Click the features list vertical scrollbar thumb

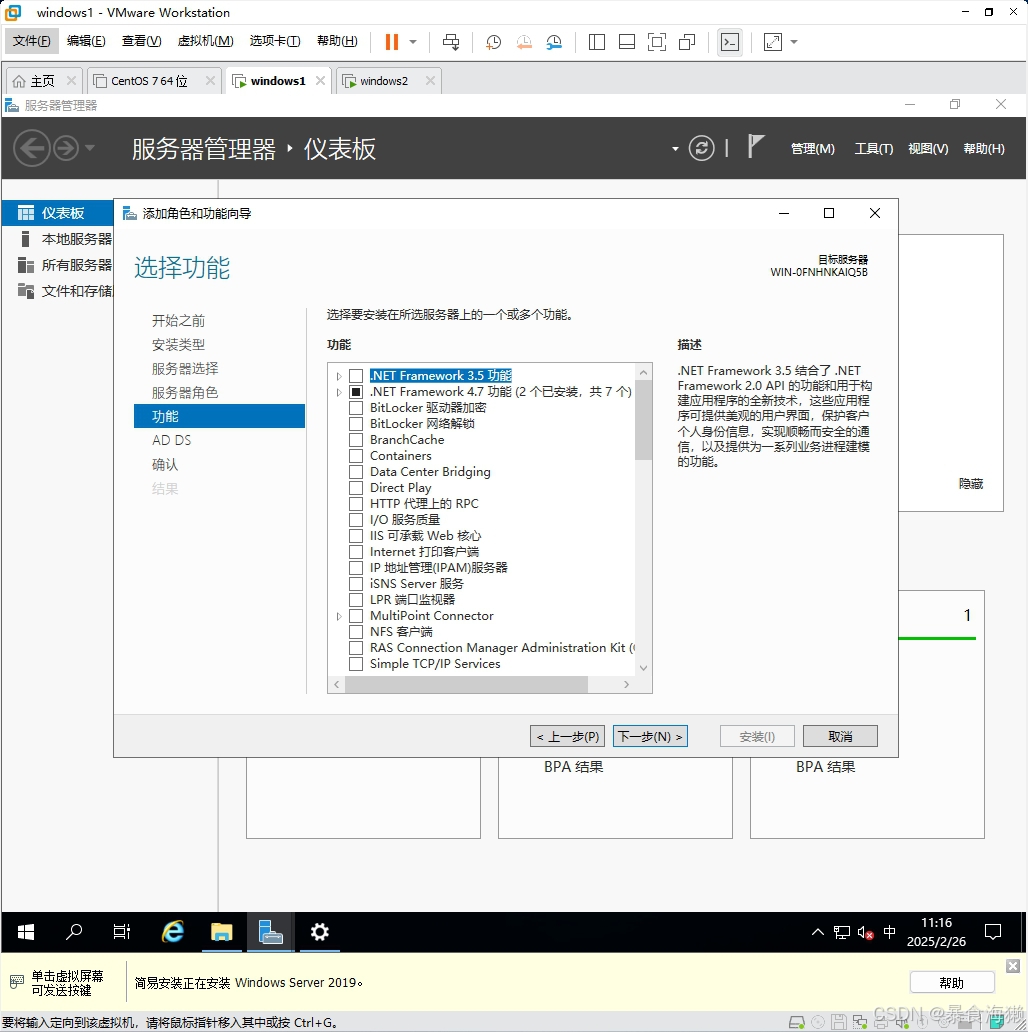(x=643, y=420)
